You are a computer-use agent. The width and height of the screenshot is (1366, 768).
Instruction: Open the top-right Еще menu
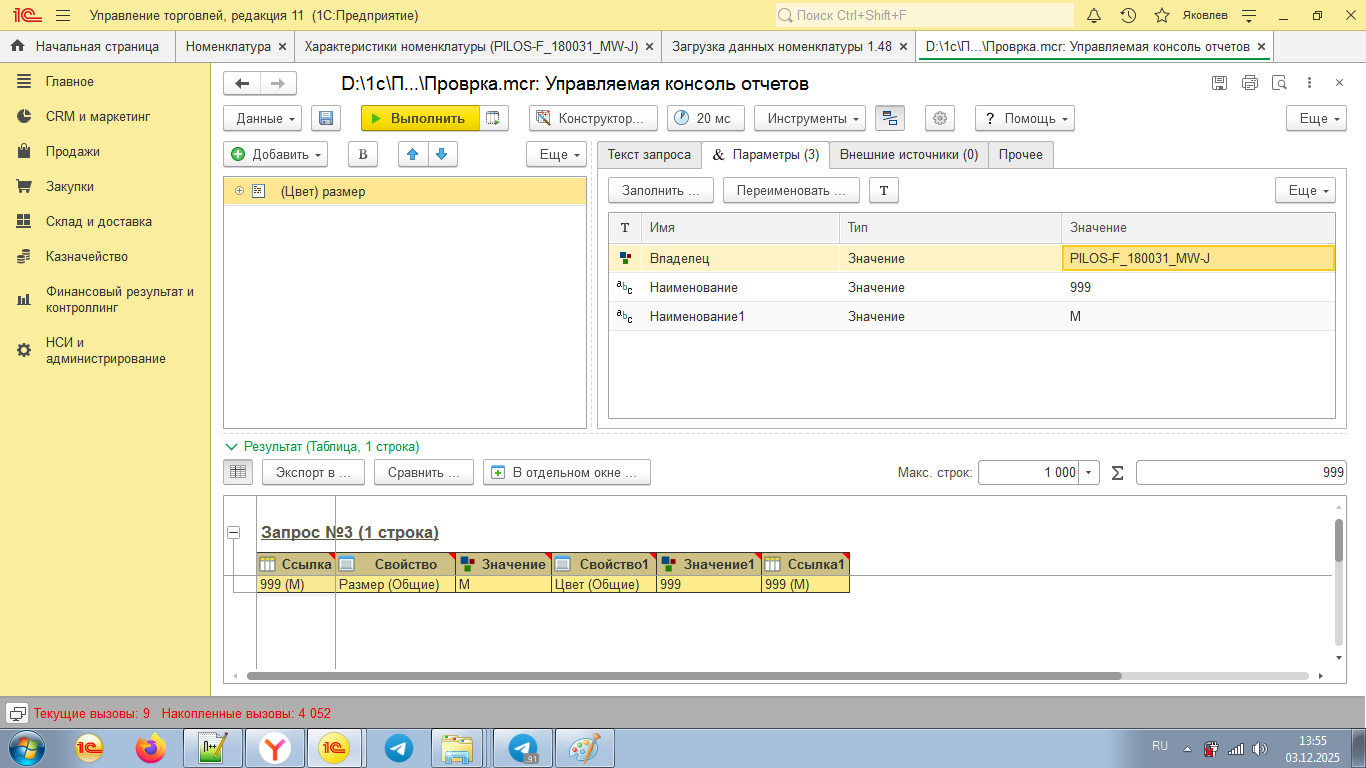pyautogui.click(x=1316, y=118)
